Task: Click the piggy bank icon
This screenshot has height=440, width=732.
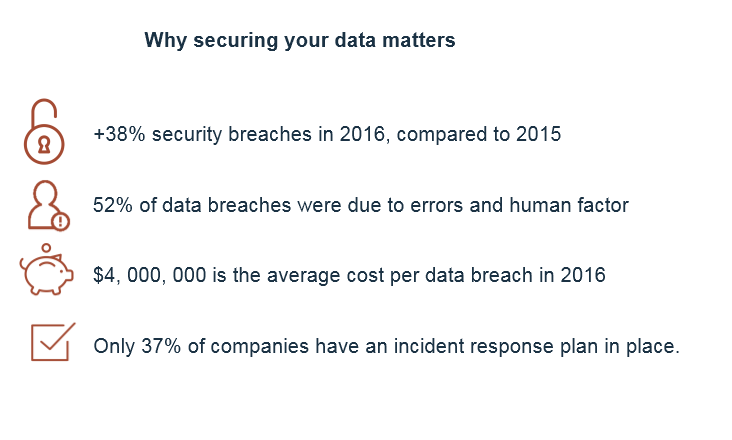Action: click(47, 269)
